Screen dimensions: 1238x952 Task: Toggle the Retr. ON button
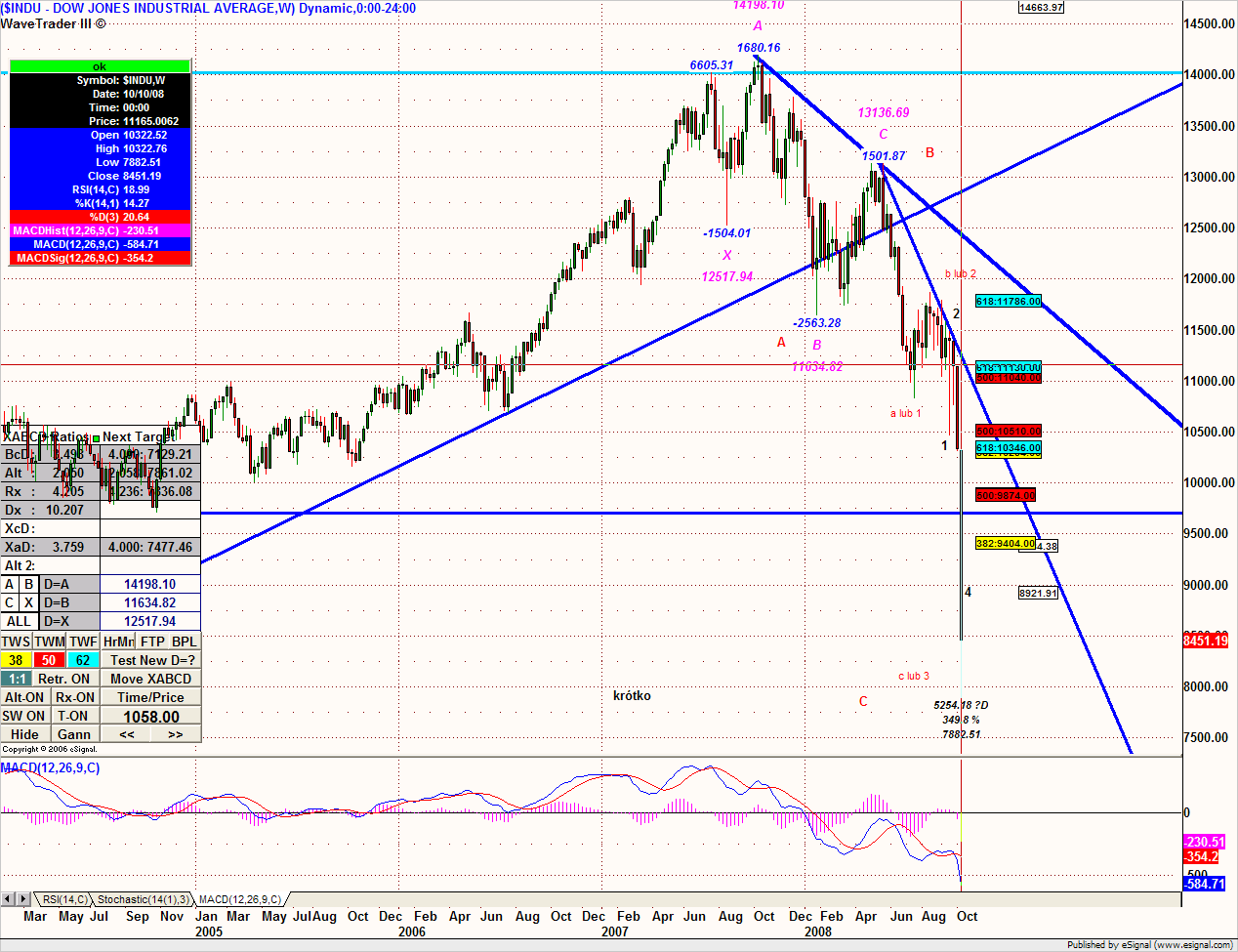click(x=64, y=679)
